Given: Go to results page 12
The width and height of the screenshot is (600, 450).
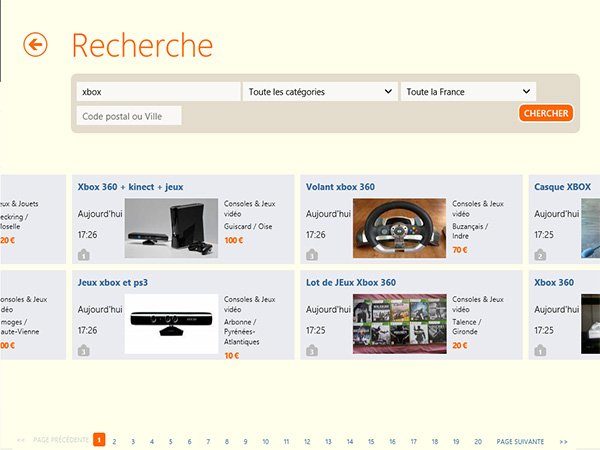Looking at the screenshot, I should 307,441.
